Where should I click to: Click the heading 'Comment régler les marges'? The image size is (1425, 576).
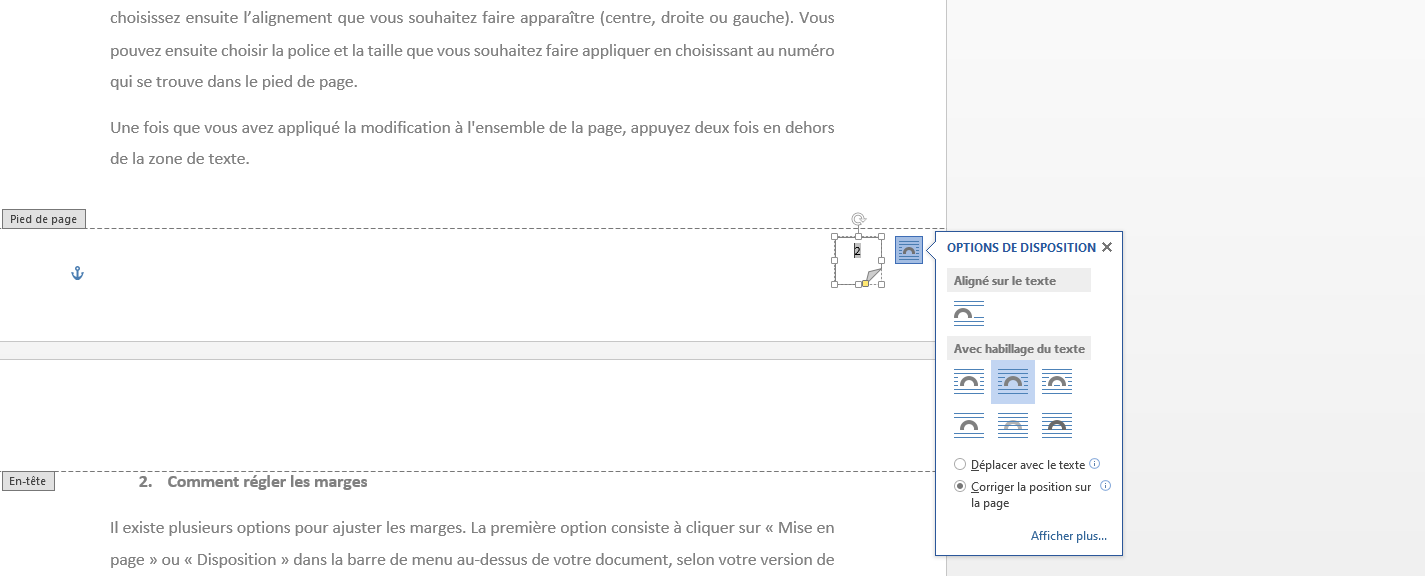click(x=267, y=482)
